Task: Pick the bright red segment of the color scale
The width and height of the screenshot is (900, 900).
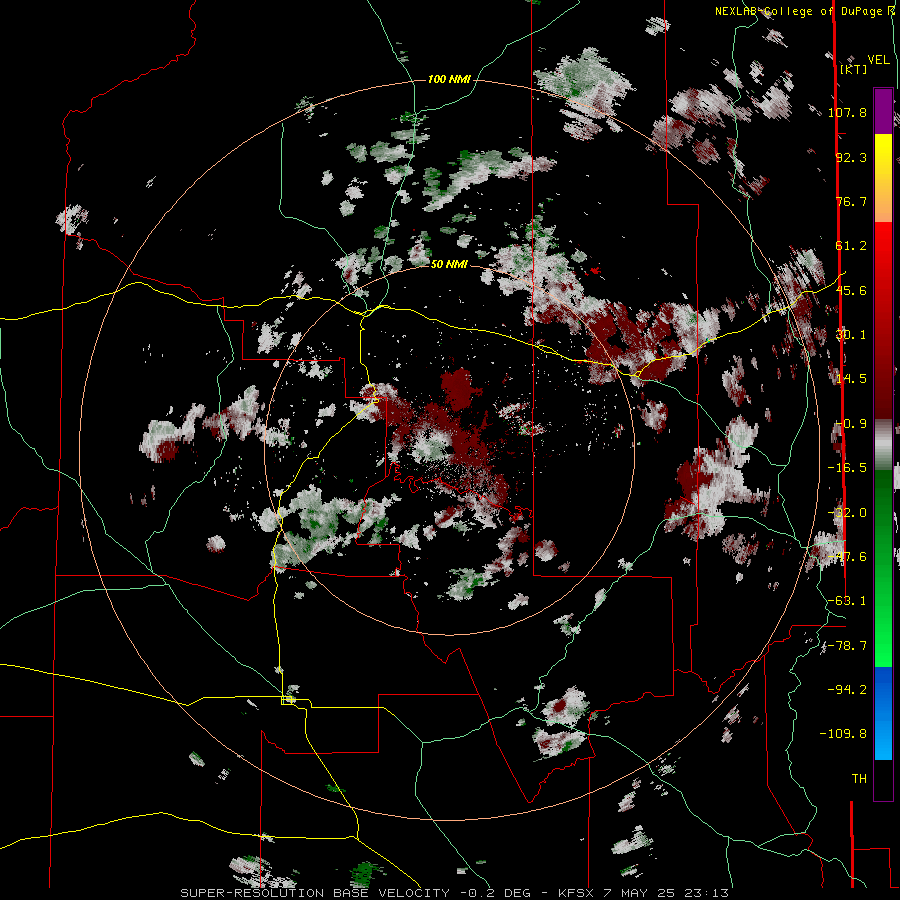Action: click(883, 255)
